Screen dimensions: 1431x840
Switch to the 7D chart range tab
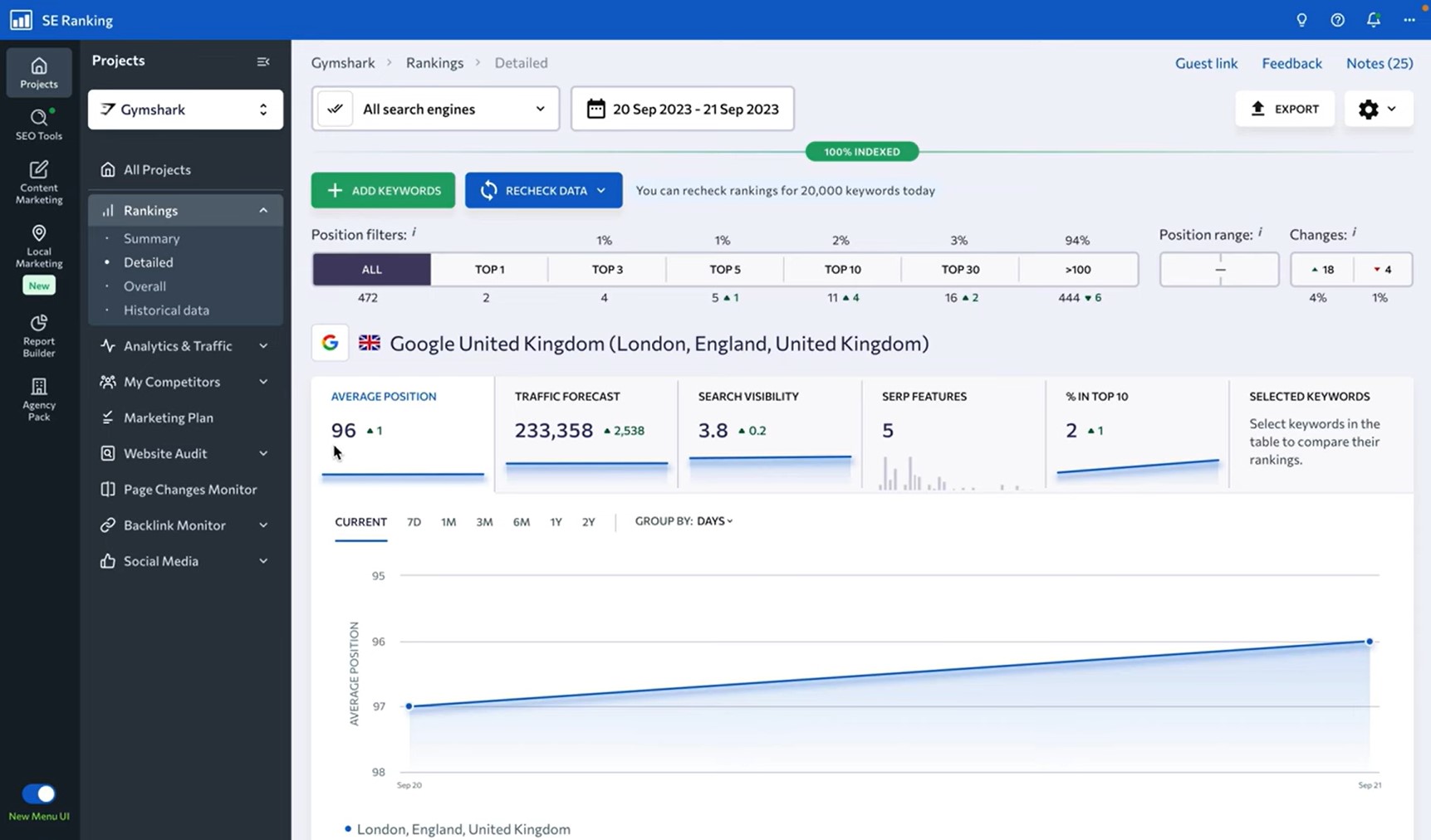tap(414, 522)
